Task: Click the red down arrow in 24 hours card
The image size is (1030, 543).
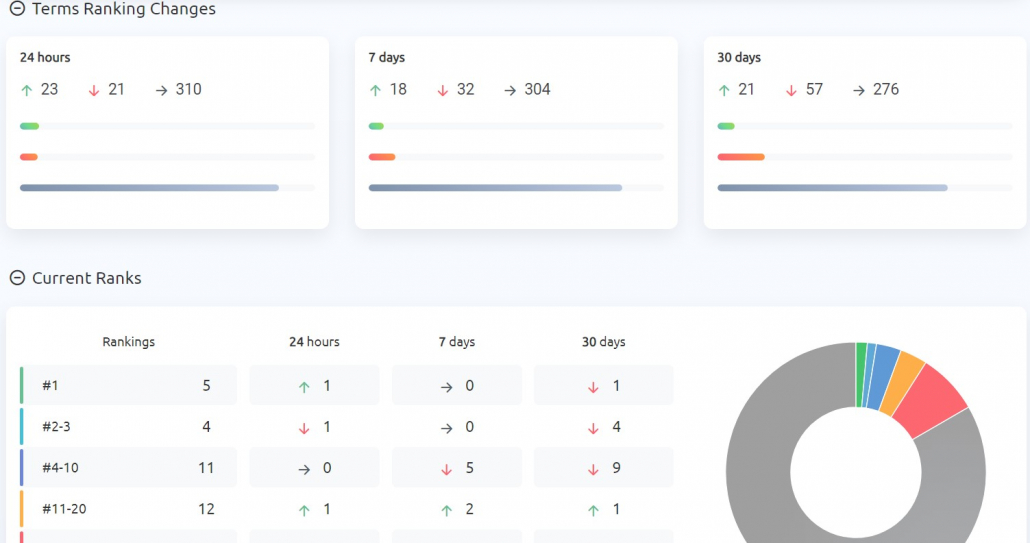Action: click(94, 90)
